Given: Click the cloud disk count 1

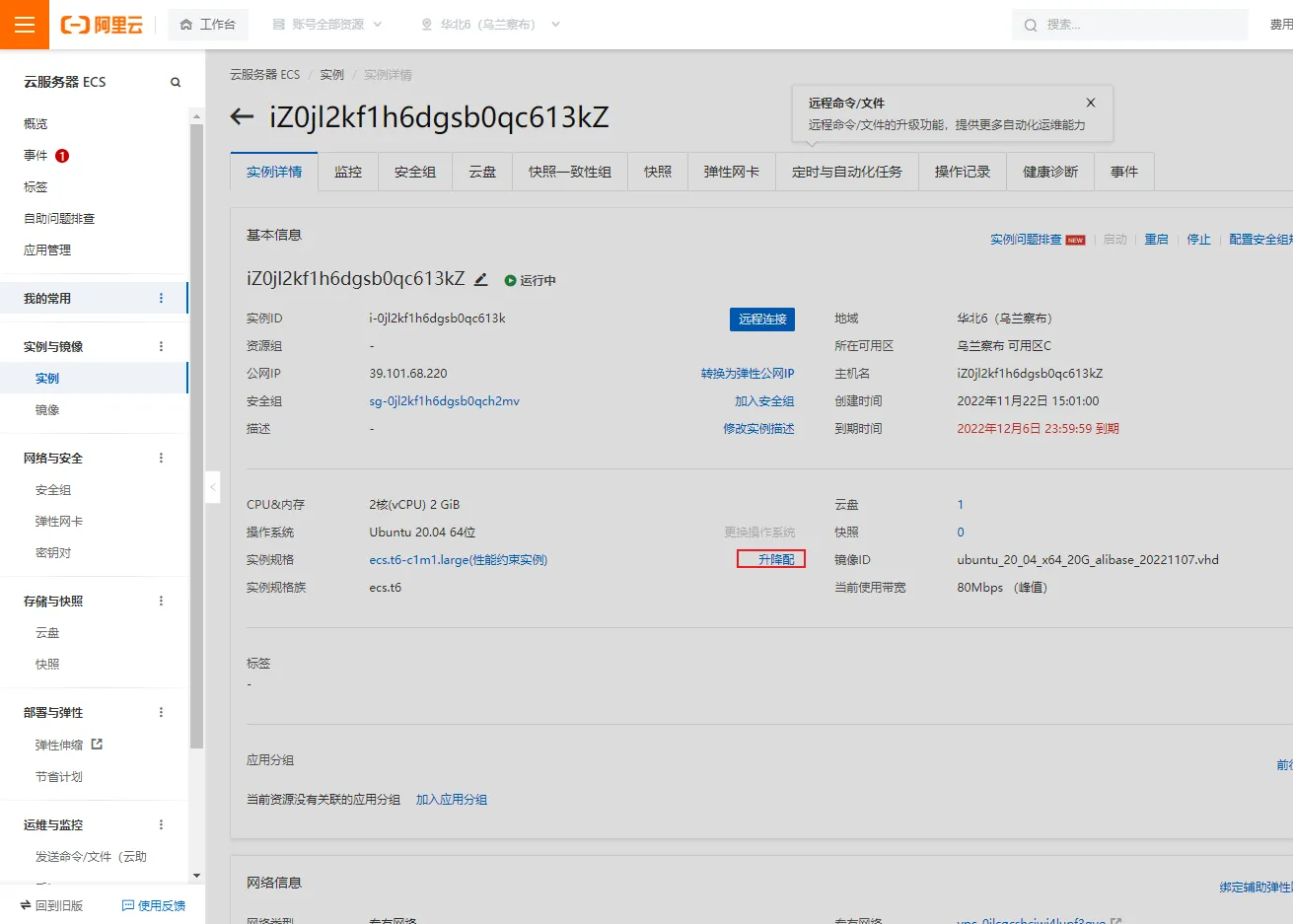Looking at the screenshot, I should click(x=960, y=504).
